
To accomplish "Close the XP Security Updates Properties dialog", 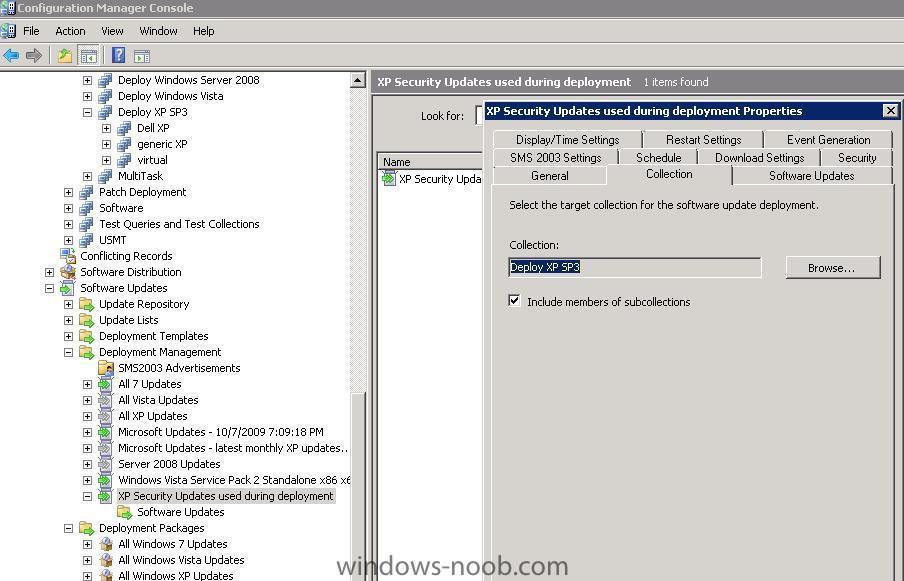I will 890,110.
